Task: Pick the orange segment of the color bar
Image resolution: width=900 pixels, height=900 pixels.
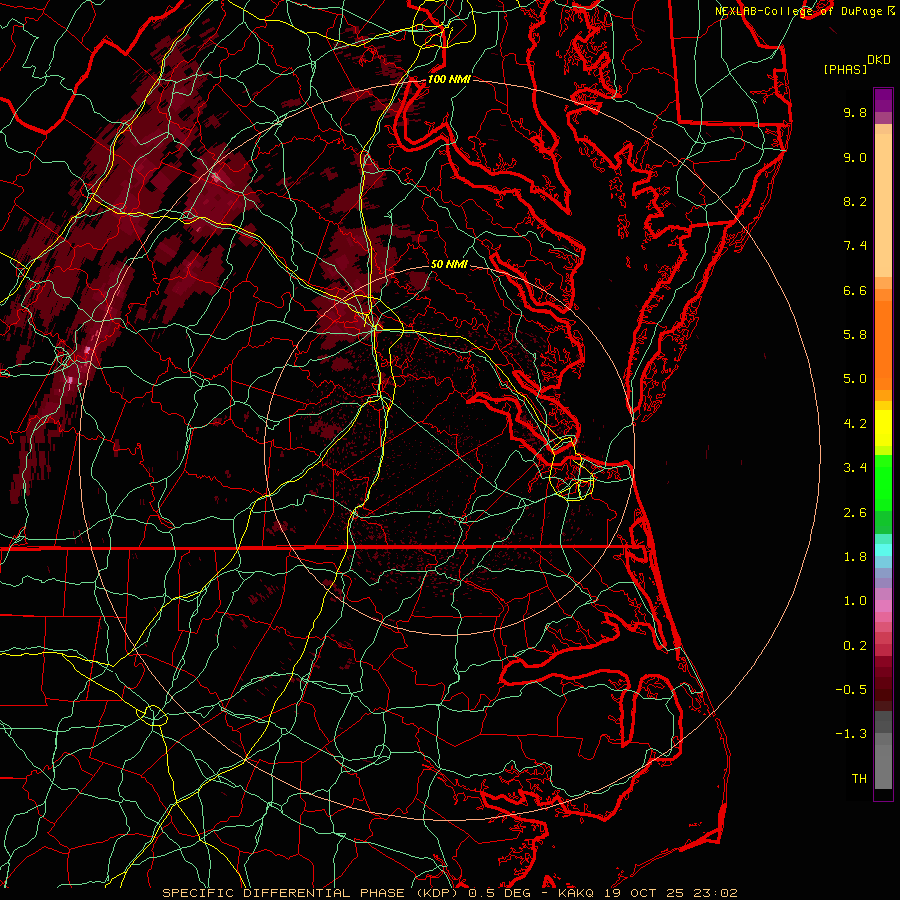Action: click(883, 345)
